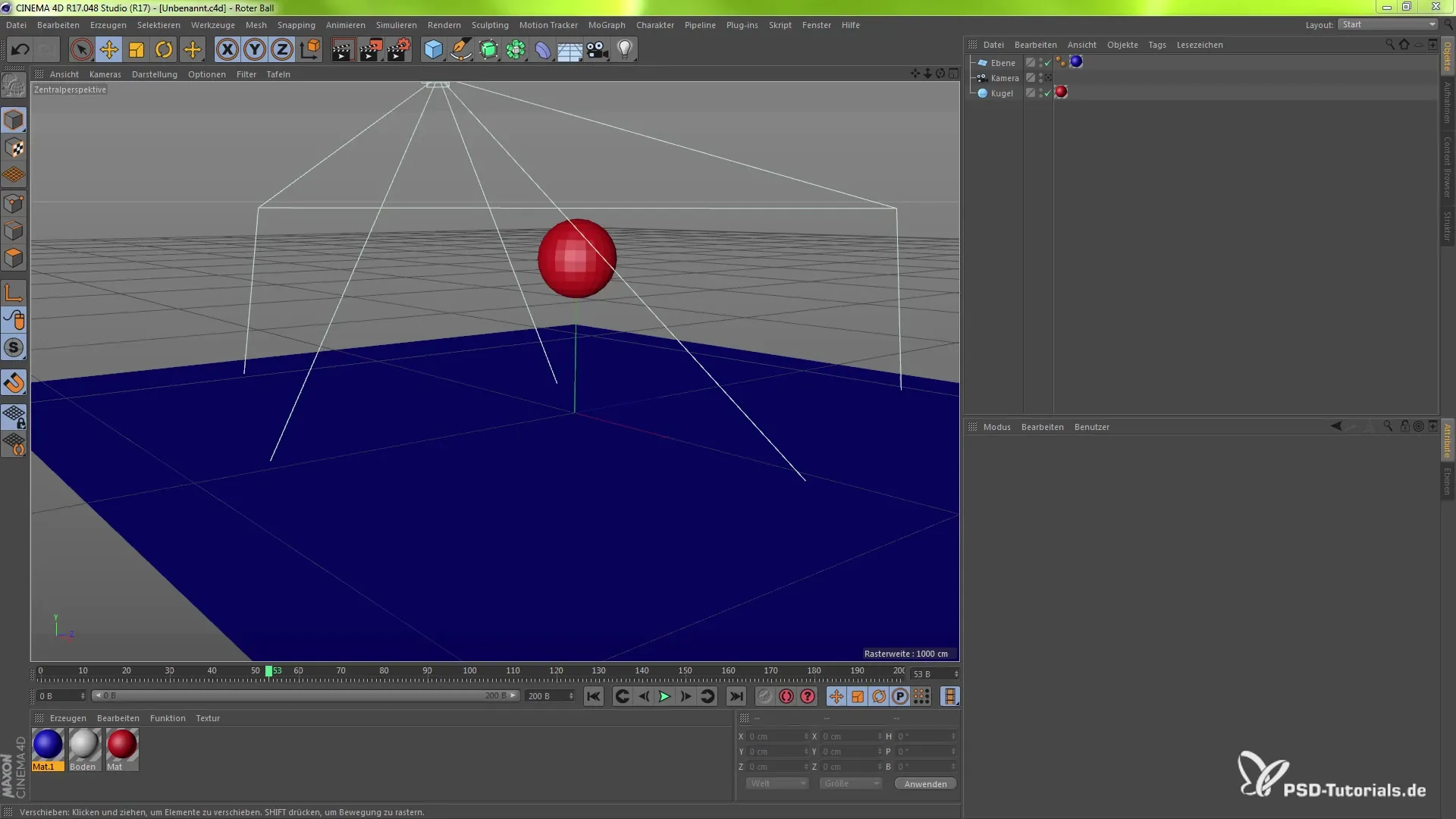Toggle snapping S icon
Viewport: 1456px width, 819px height.
[x=14, y=347]
